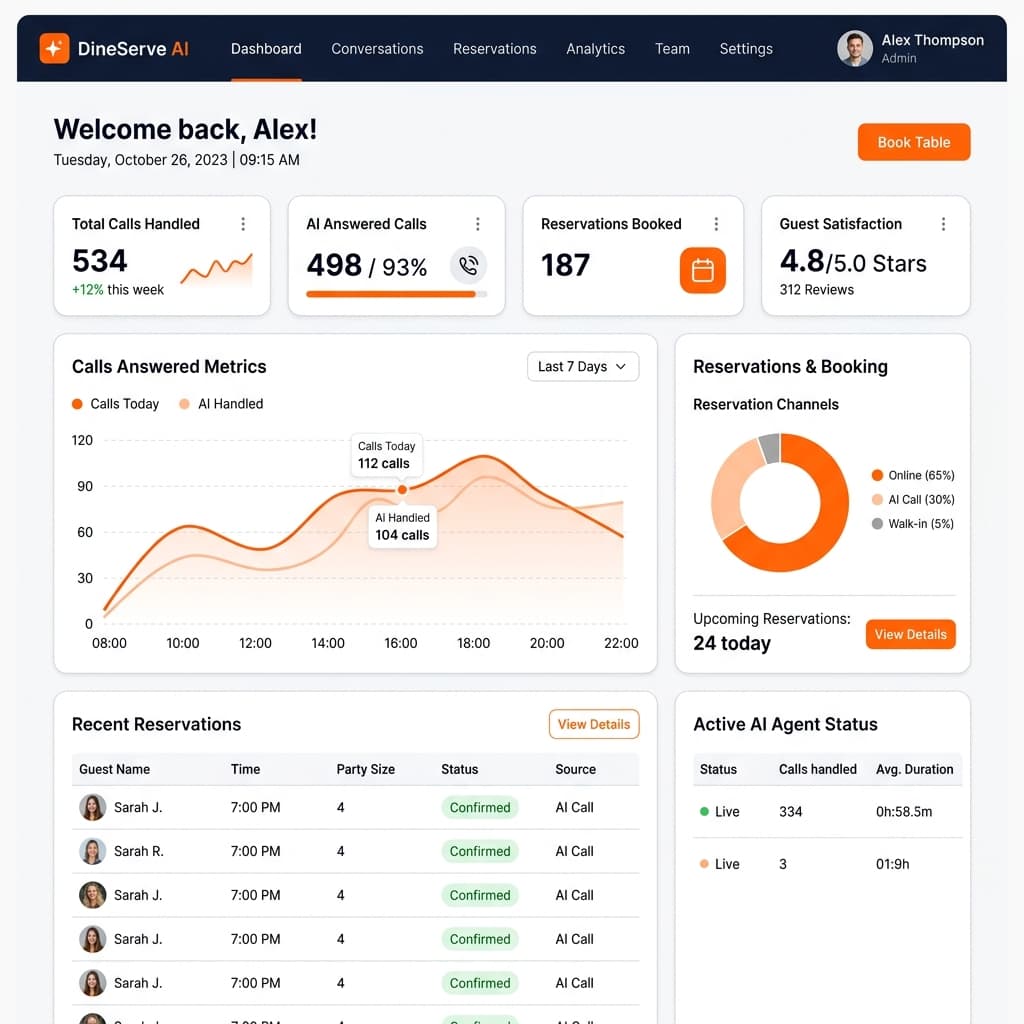Toggle the AI Handled legend series
Image resolution: width=1024 pixels, height=1024 pixels.
pos(221,404)
